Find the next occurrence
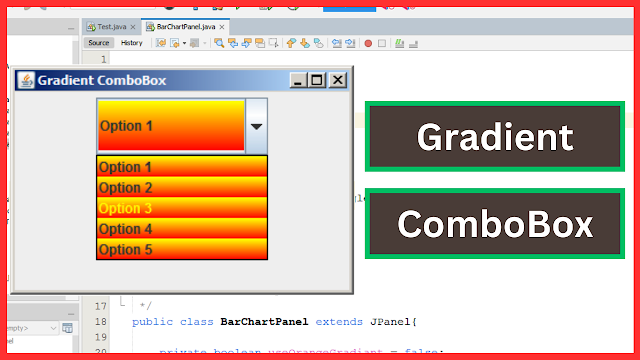The width and height of the screenshot is (640, 360). pyautogui.click(x=247, y=43)
